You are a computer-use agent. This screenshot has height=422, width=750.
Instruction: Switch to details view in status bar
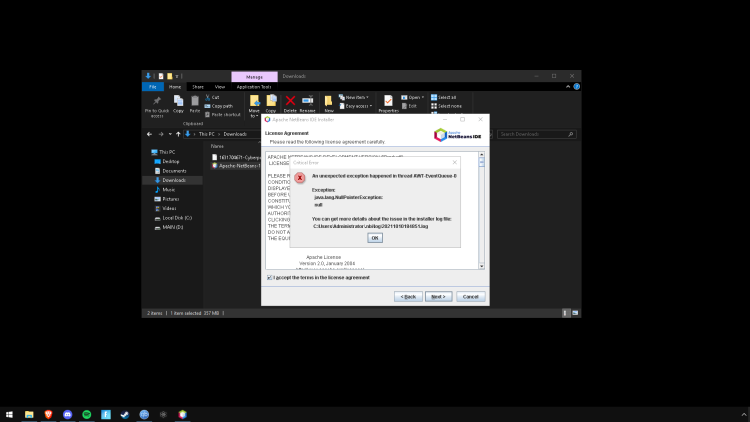[565, 313]
